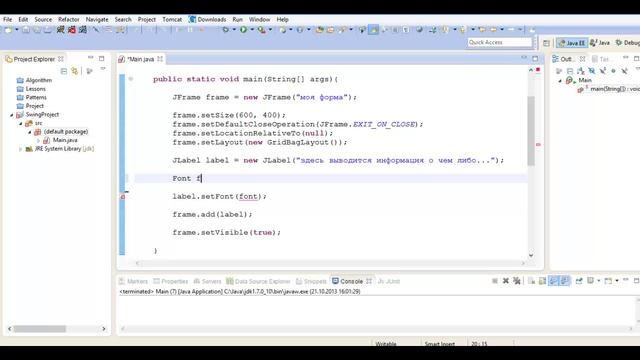Open the New file dropdown arrow
This screenshot has height=360, width=640.
[x=16, y=29]
